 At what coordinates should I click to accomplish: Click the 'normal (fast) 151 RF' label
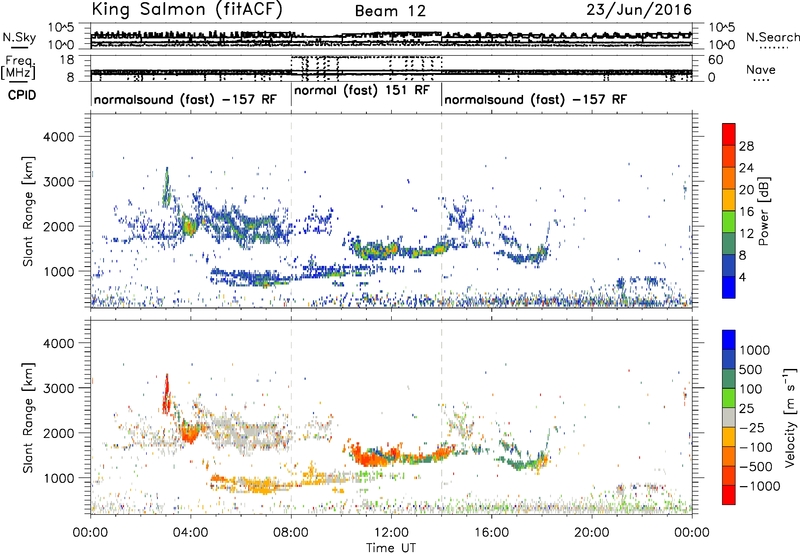point(362,91)
